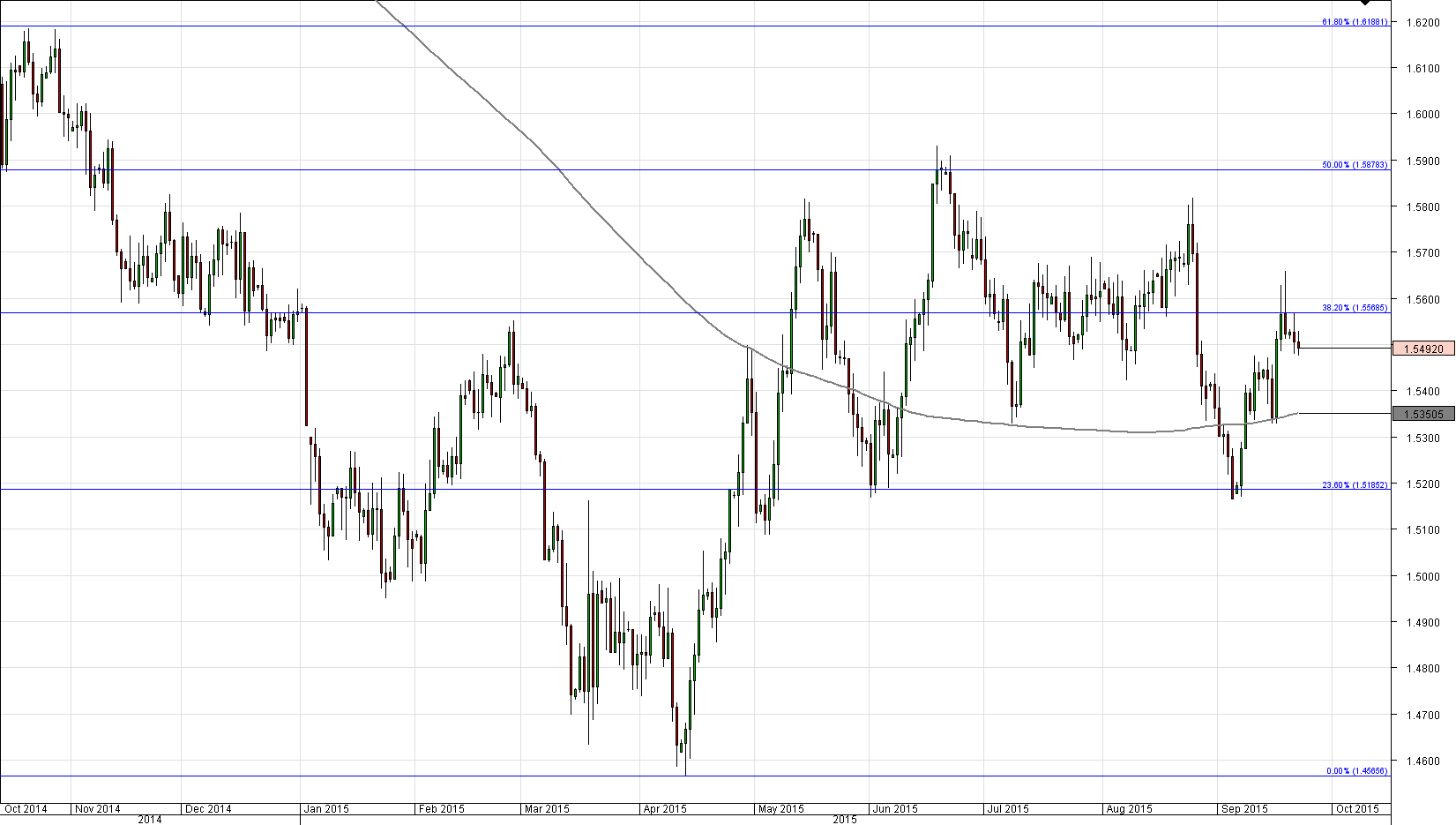
Task: Click the 1.5300 price axis label
Action: [1422, 438]
